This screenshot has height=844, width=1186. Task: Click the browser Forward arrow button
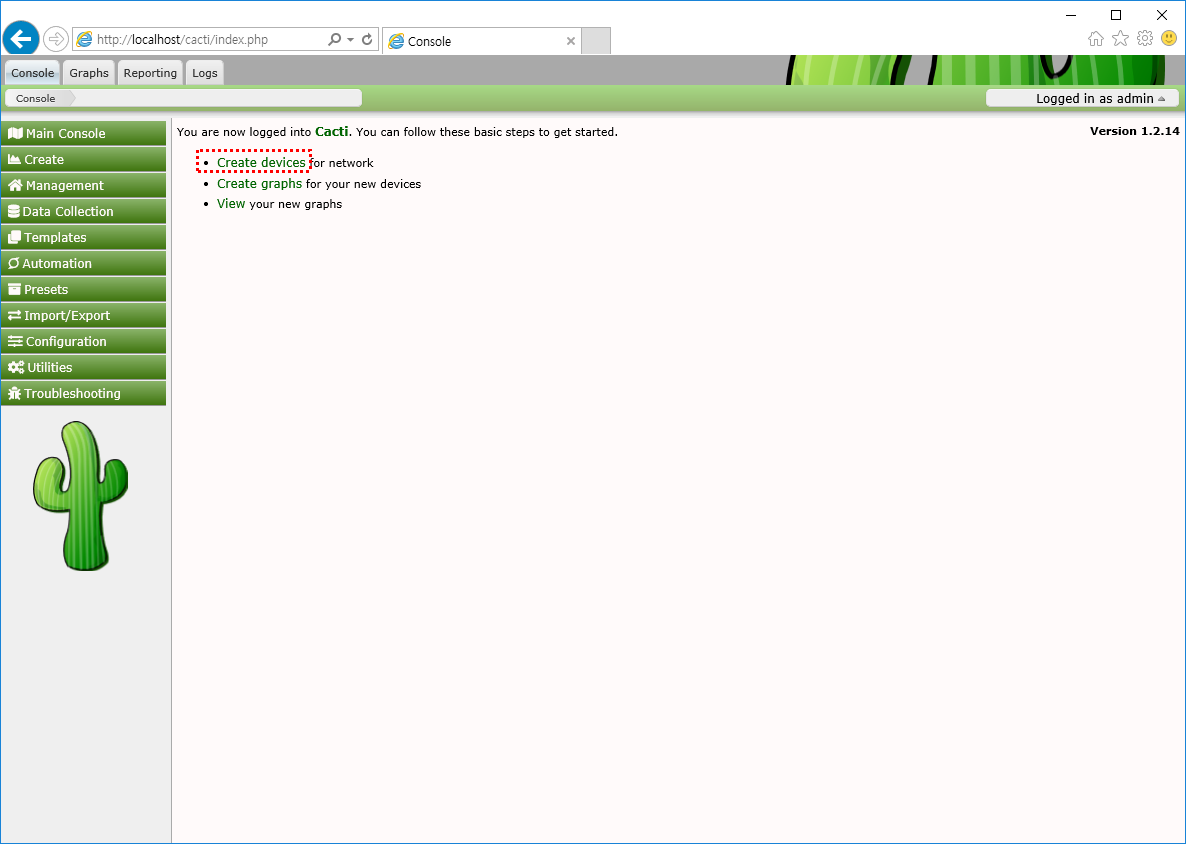click(56, 39)
